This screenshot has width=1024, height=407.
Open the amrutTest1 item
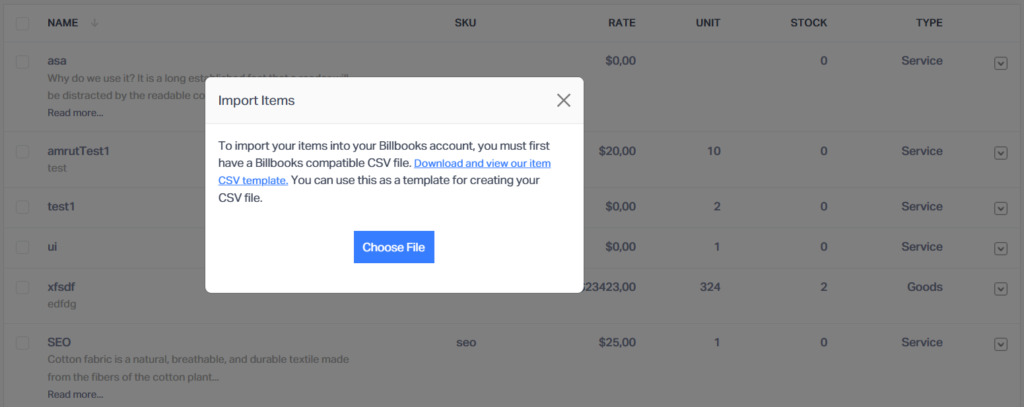coord(78,151)
